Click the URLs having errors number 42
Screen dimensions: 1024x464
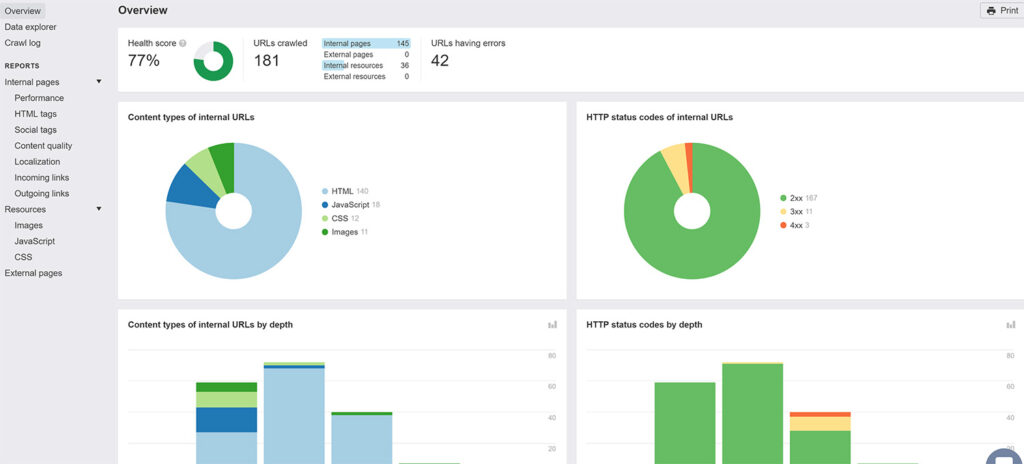[440, 61]
